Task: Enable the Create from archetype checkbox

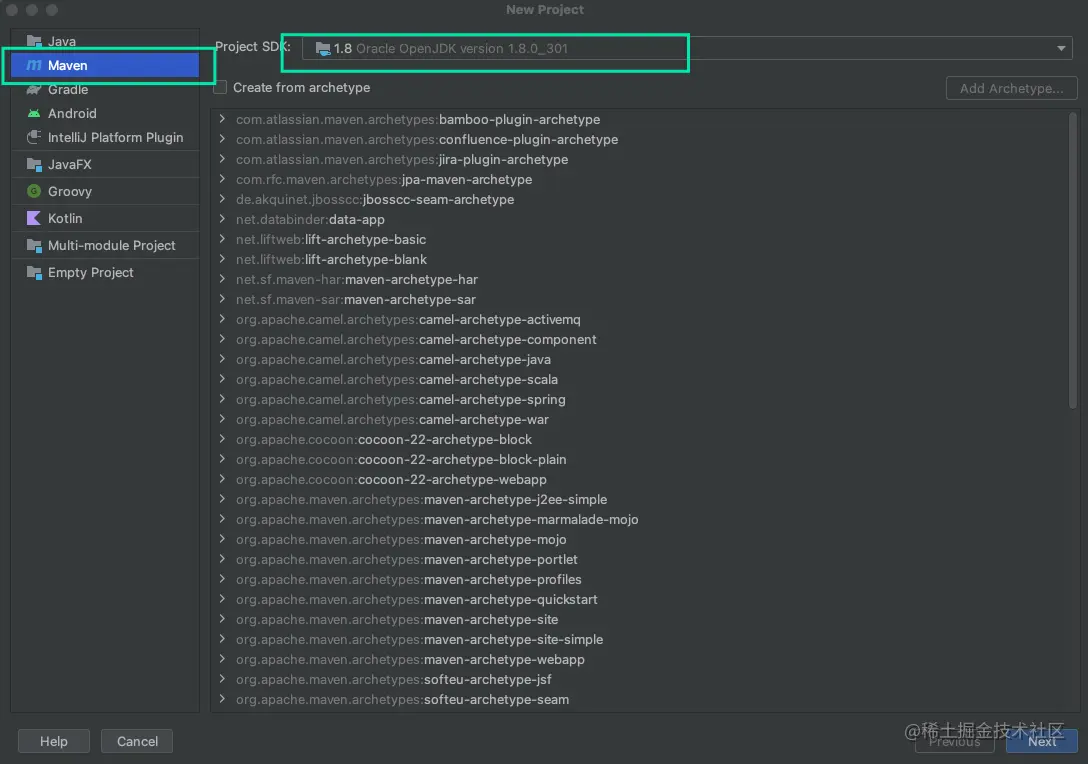Action: tap(220, 87)
